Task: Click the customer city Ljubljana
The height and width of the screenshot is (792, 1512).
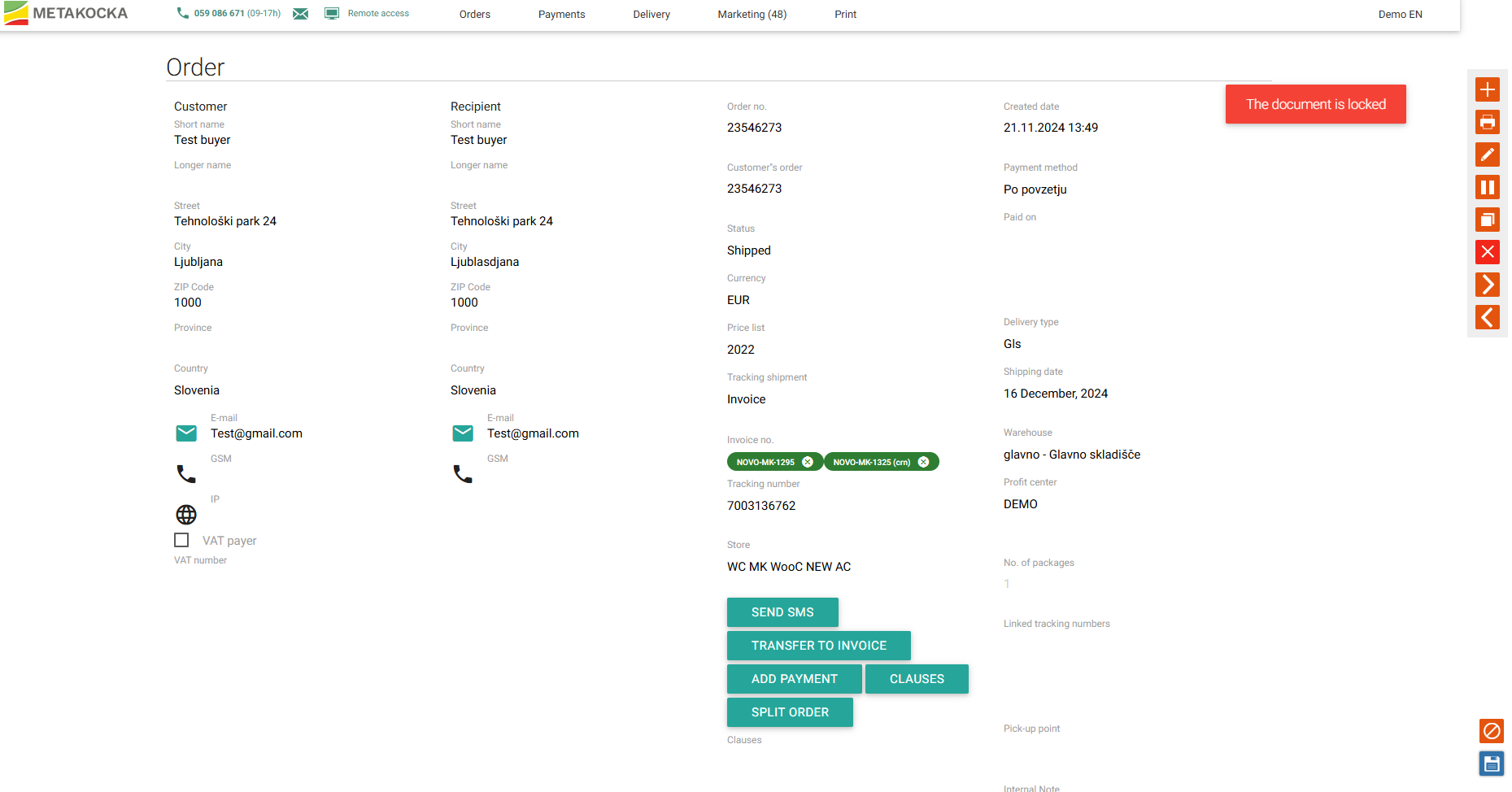Action: (x=198, y=262)
